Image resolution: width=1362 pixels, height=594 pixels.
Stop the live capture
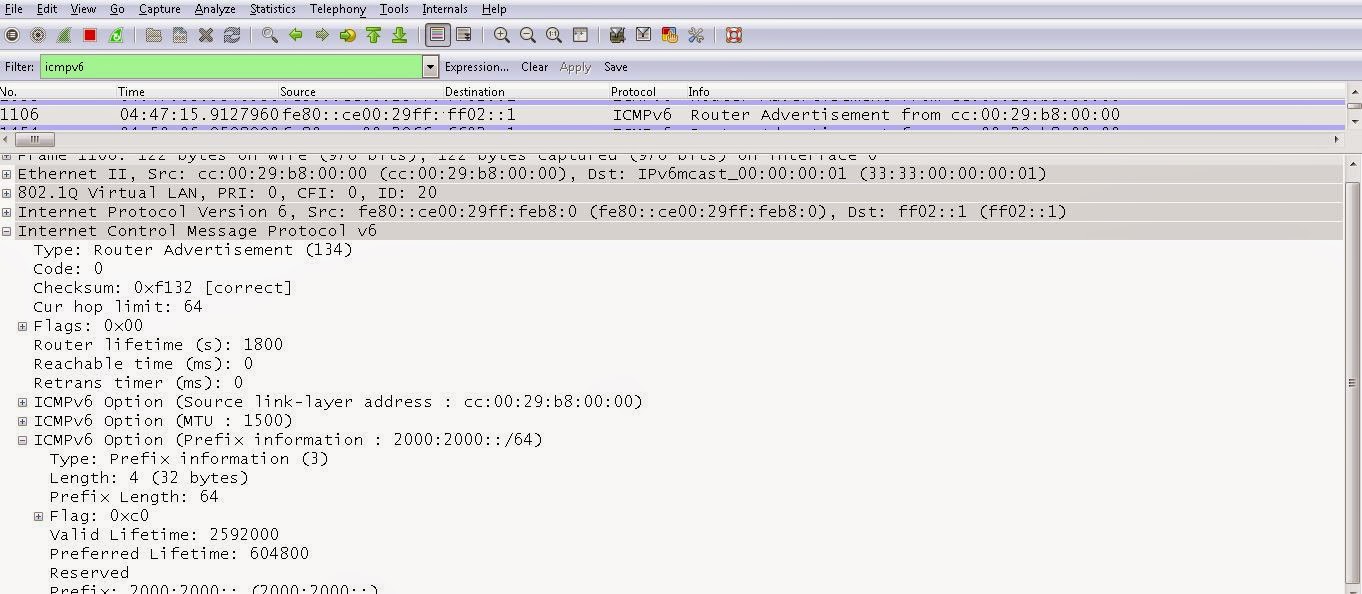click(x=88, y=35)
